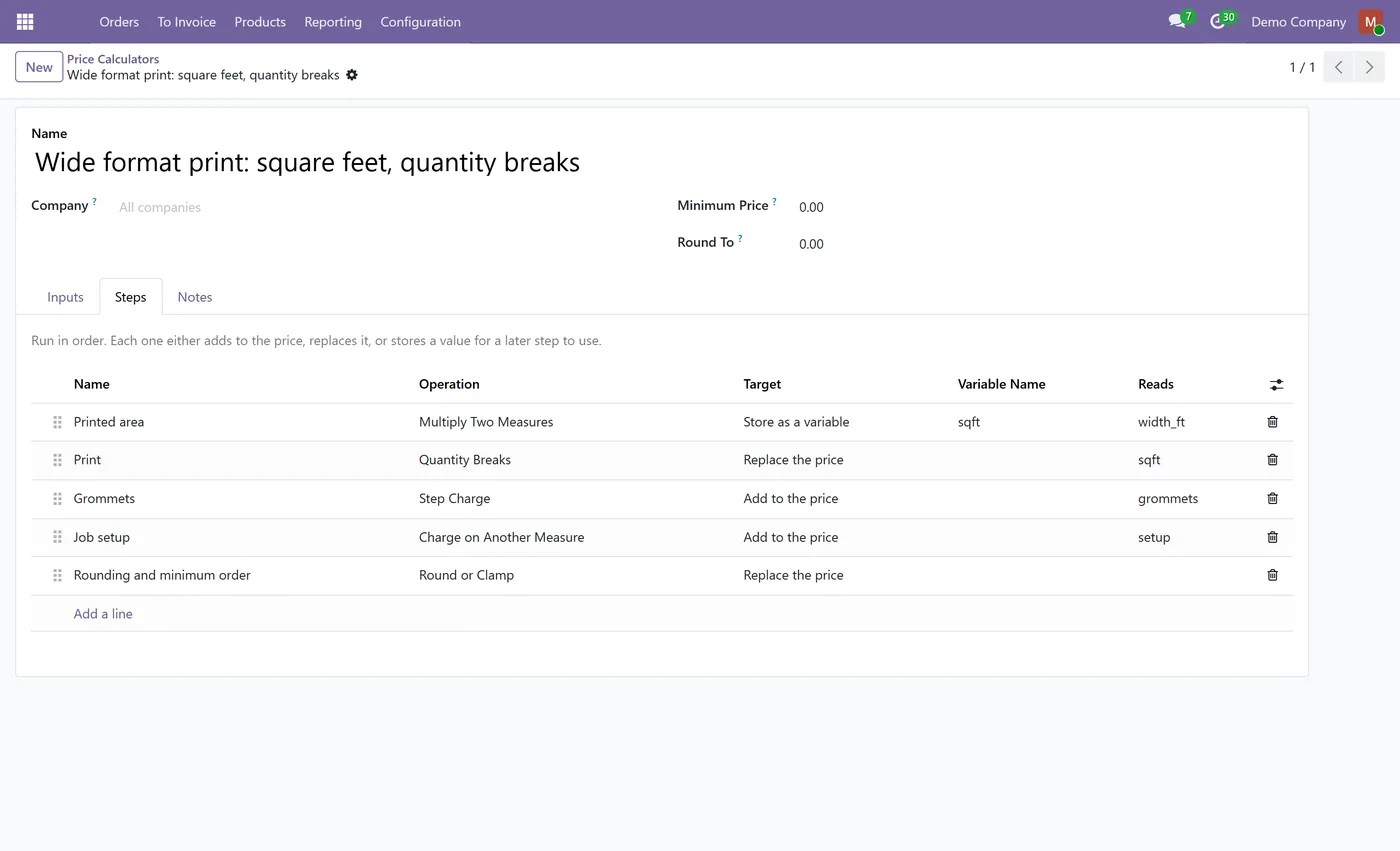Switch to the Inputs tab
Image resolution: width=1400 pixels, height=851 pixels.
[x=65, y=297]
